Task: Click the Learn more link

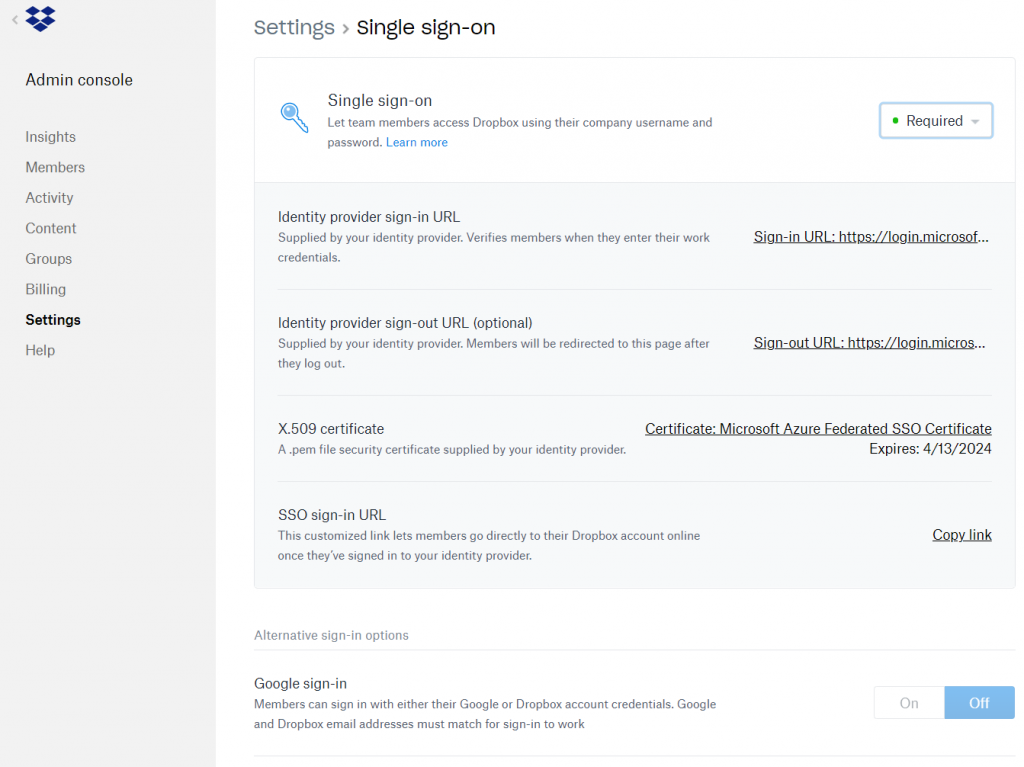Action: (x=417, y=142)
